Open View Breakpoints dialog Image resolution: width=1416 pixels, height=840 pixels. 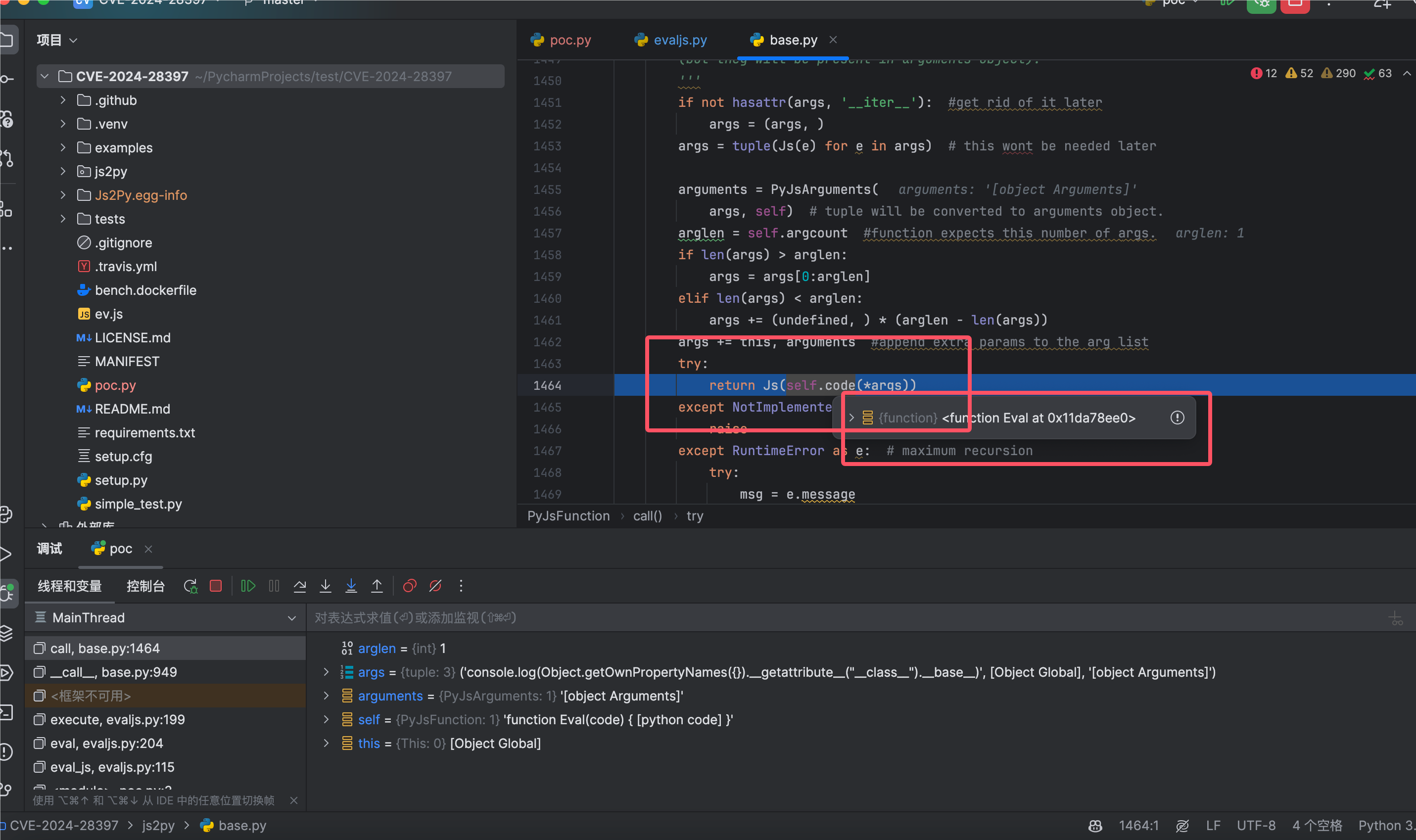(x=409, y=586)
